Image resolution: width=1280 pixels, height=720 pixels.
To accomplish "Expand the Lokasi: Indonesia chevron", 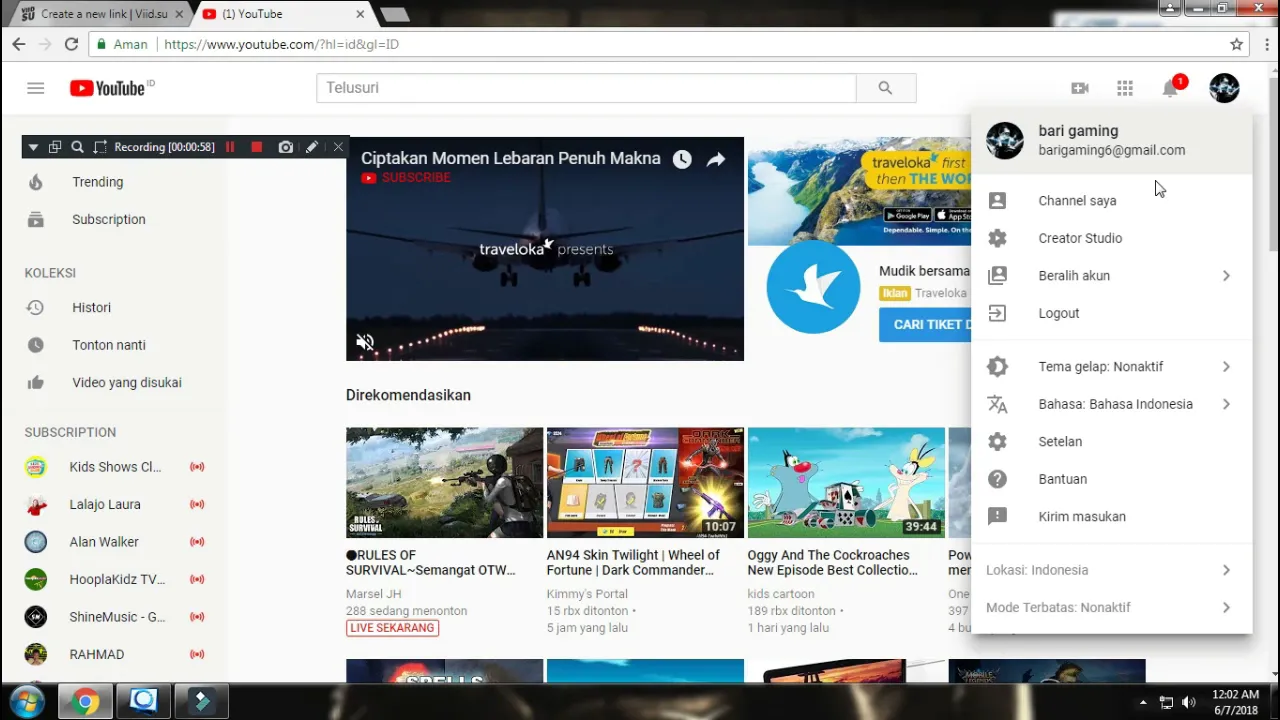I will click(1226, 570).
